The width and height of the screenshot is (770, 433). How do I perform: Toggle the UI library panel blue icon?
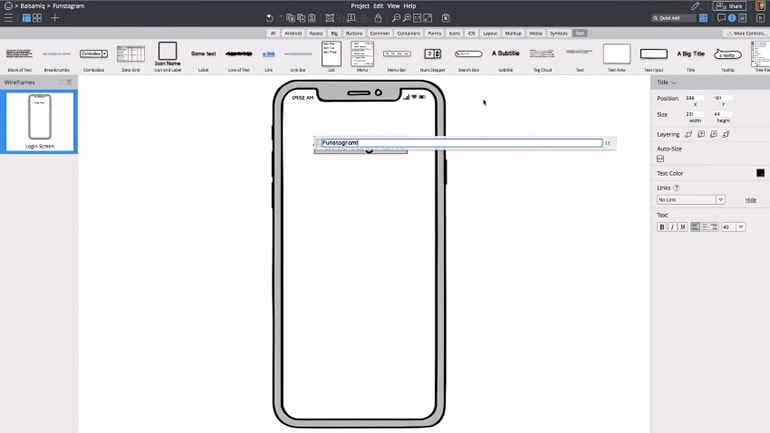click(703, 18)
